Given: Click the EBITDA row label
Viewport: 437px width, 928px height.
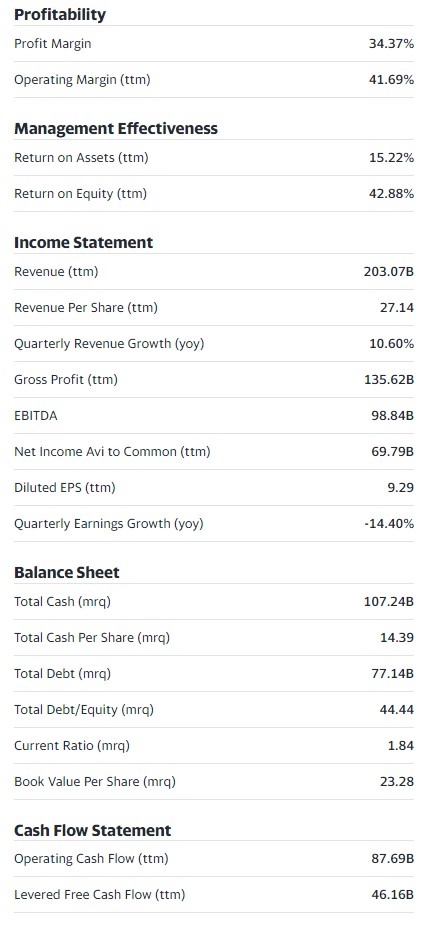Looking at the screenshot, I should [36, 415].
